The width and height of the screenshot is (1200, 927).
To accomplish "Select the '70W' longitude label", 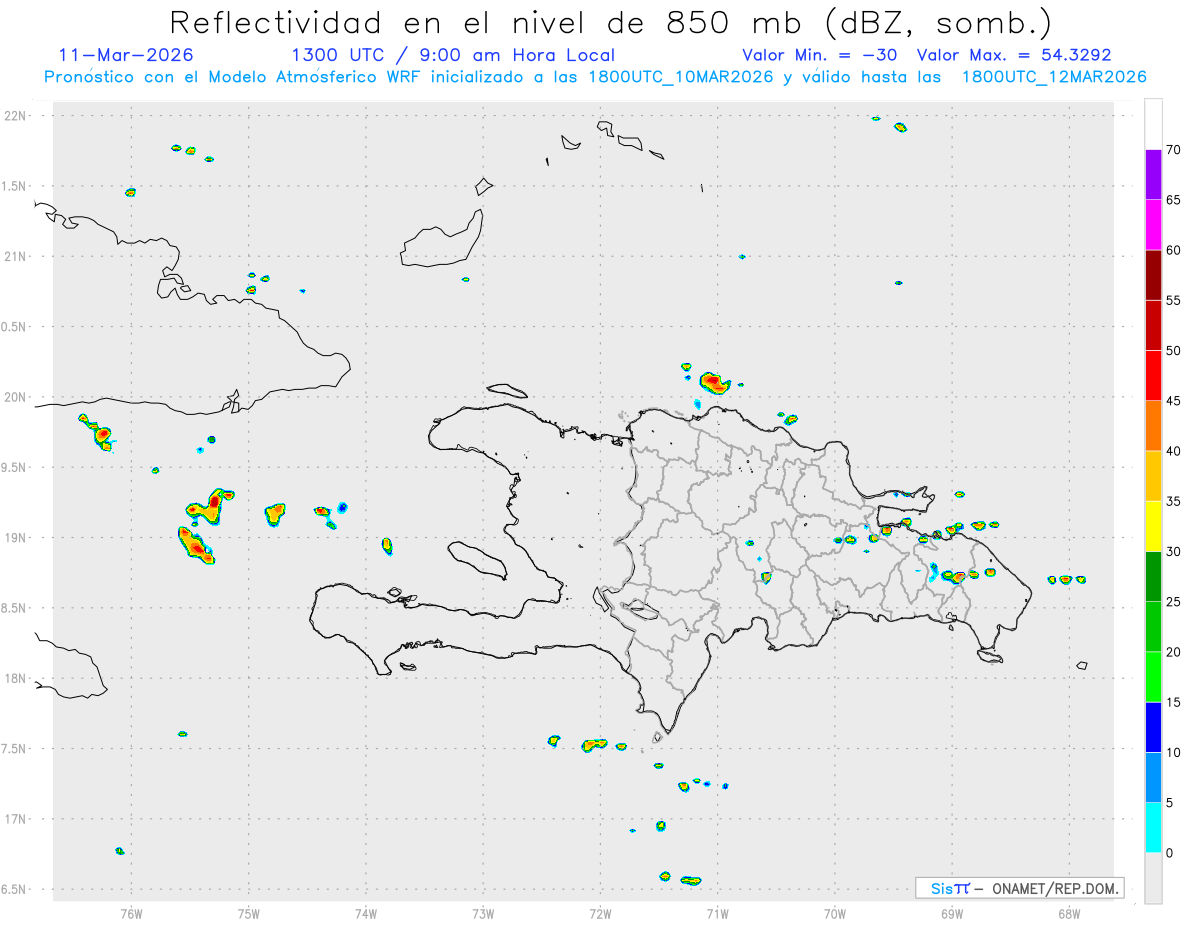I will click(x=835, y=914).
